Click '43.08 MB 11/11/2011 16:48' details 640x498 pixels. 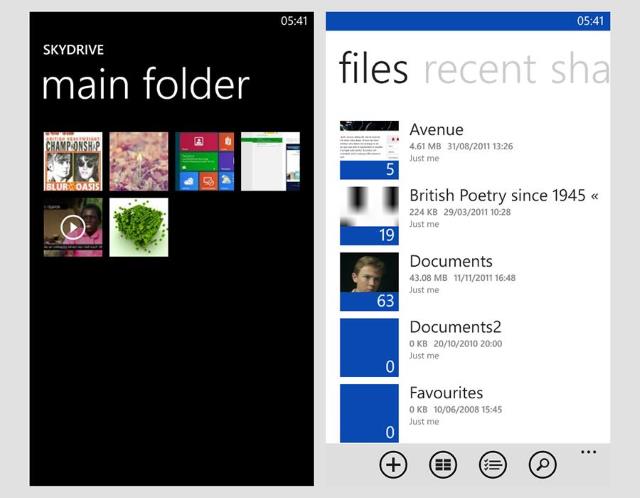(x=462, y=278)
